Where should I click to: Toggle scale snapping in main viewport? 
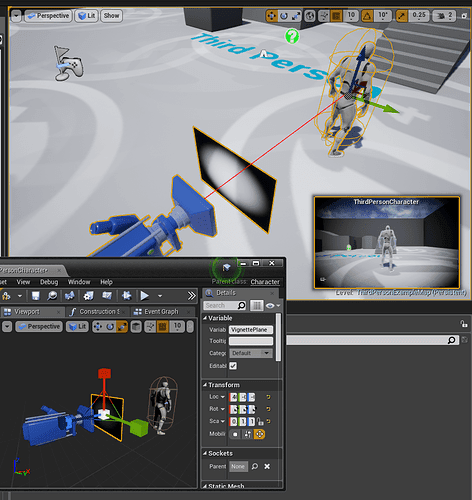pos(401,16)
